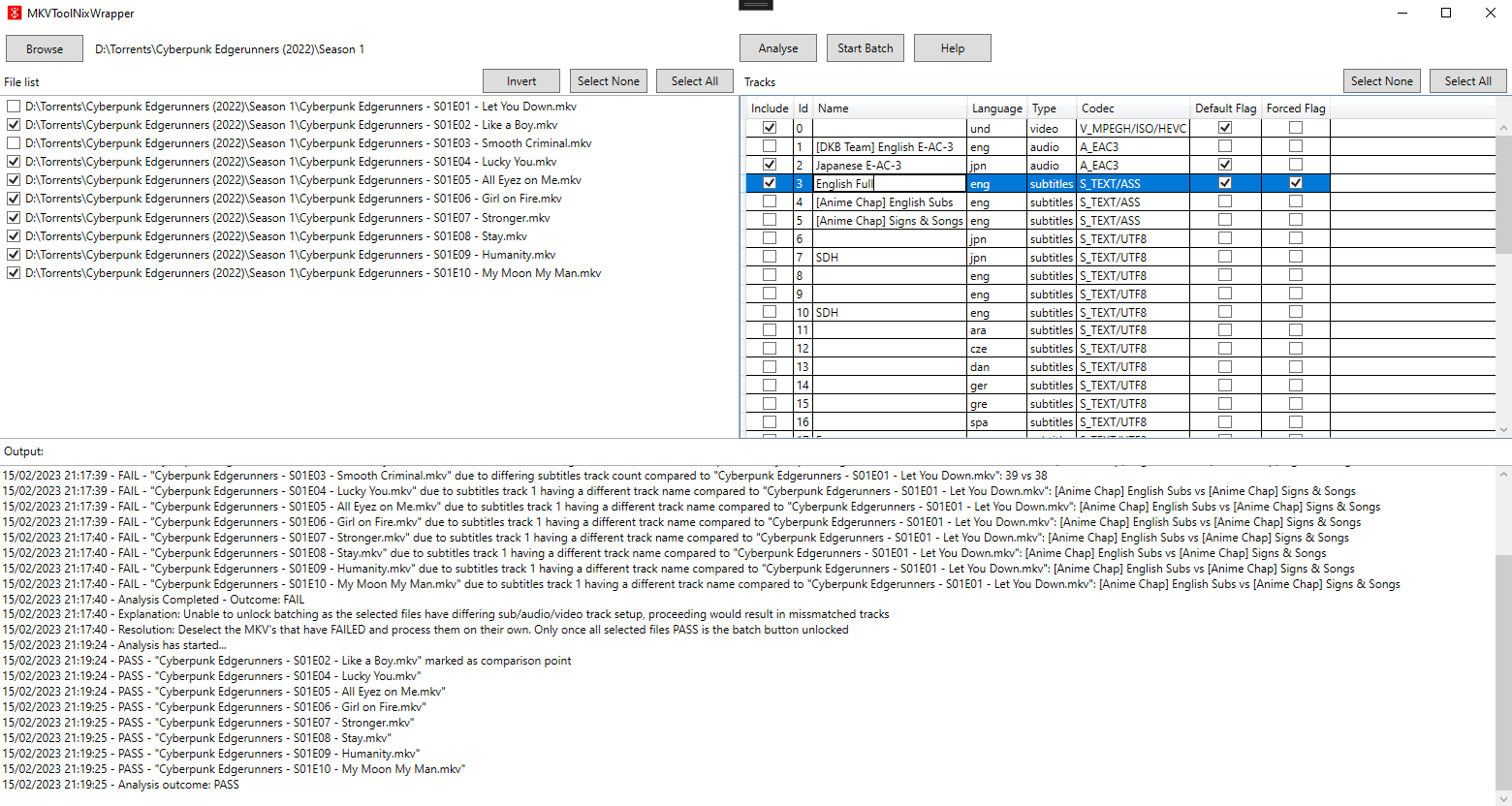The height and width of the screenshot is (806, 1512).
Task: Click the Start Batch button
Action: (x=866, y=48)
